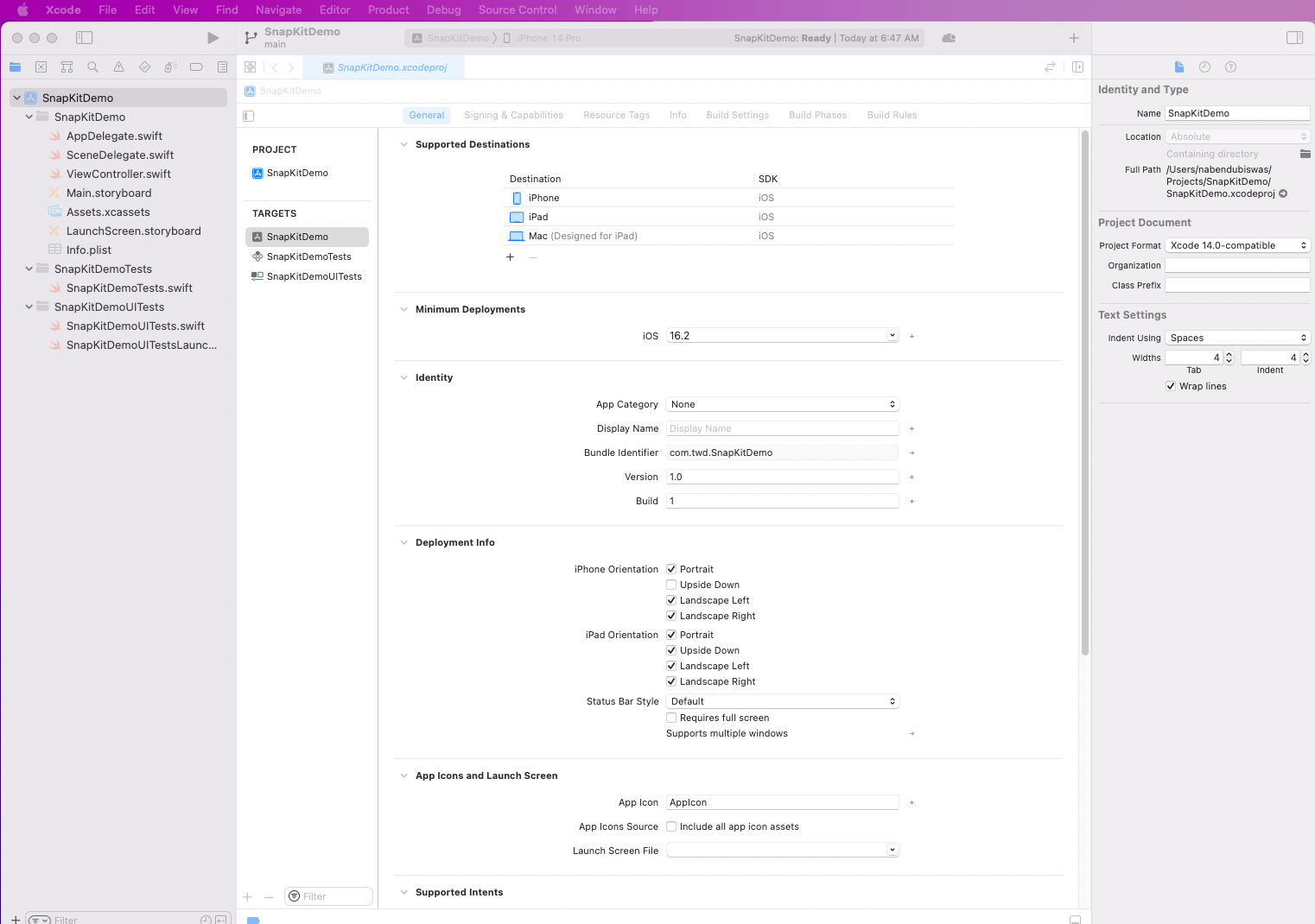This screenshot has width=1315, height=924.
Task: Open Status Bar Style dropdown
Action: pyautogui.click(x=783, y=701)
